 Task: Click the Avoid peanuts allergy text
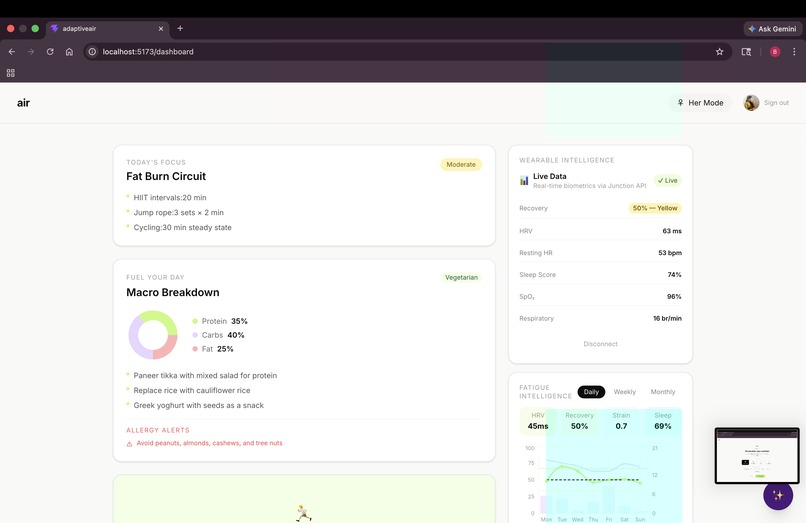209,443
